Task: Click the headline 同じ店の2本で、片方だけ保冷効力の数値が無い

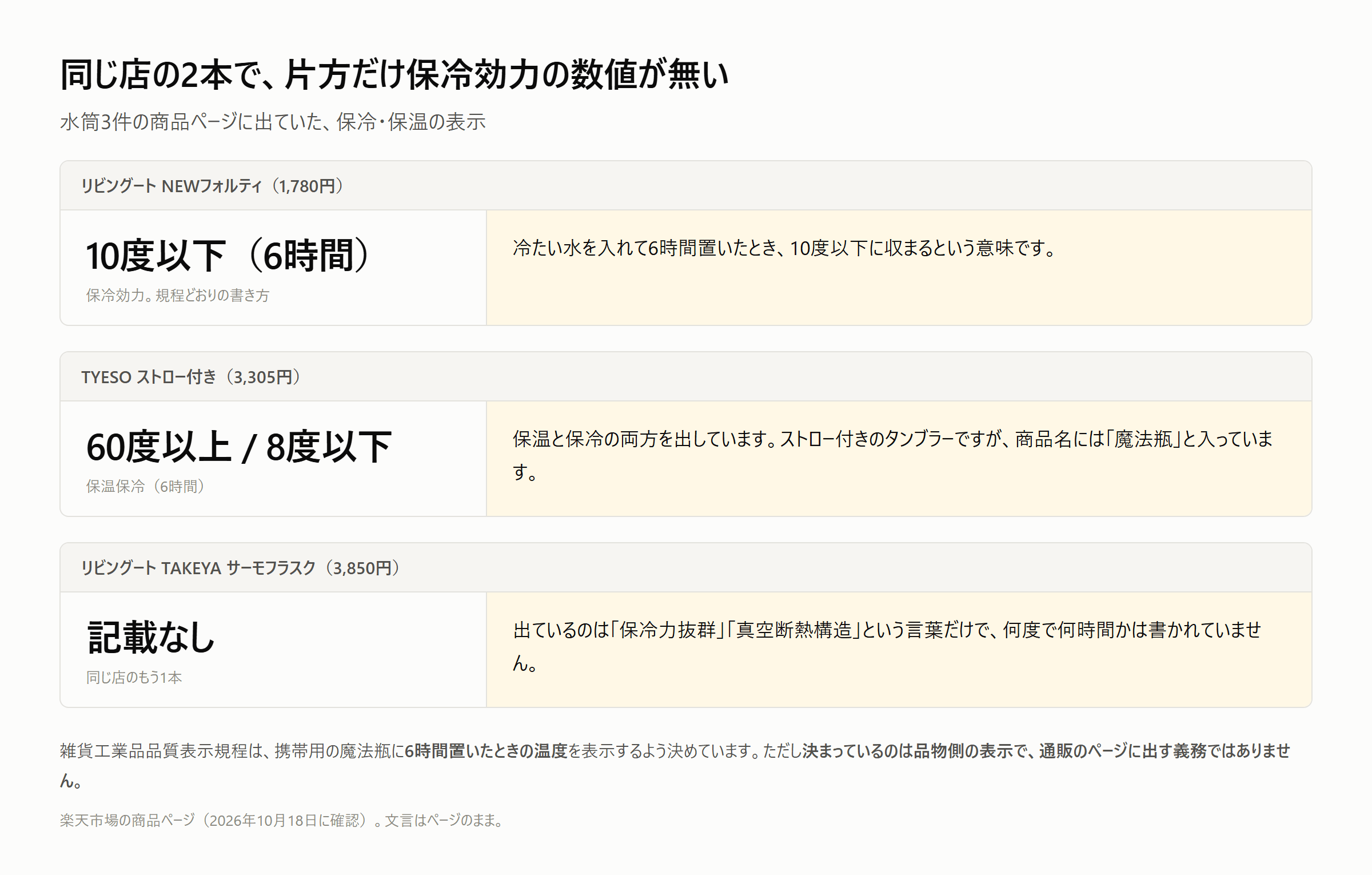Action: [394, 74]
